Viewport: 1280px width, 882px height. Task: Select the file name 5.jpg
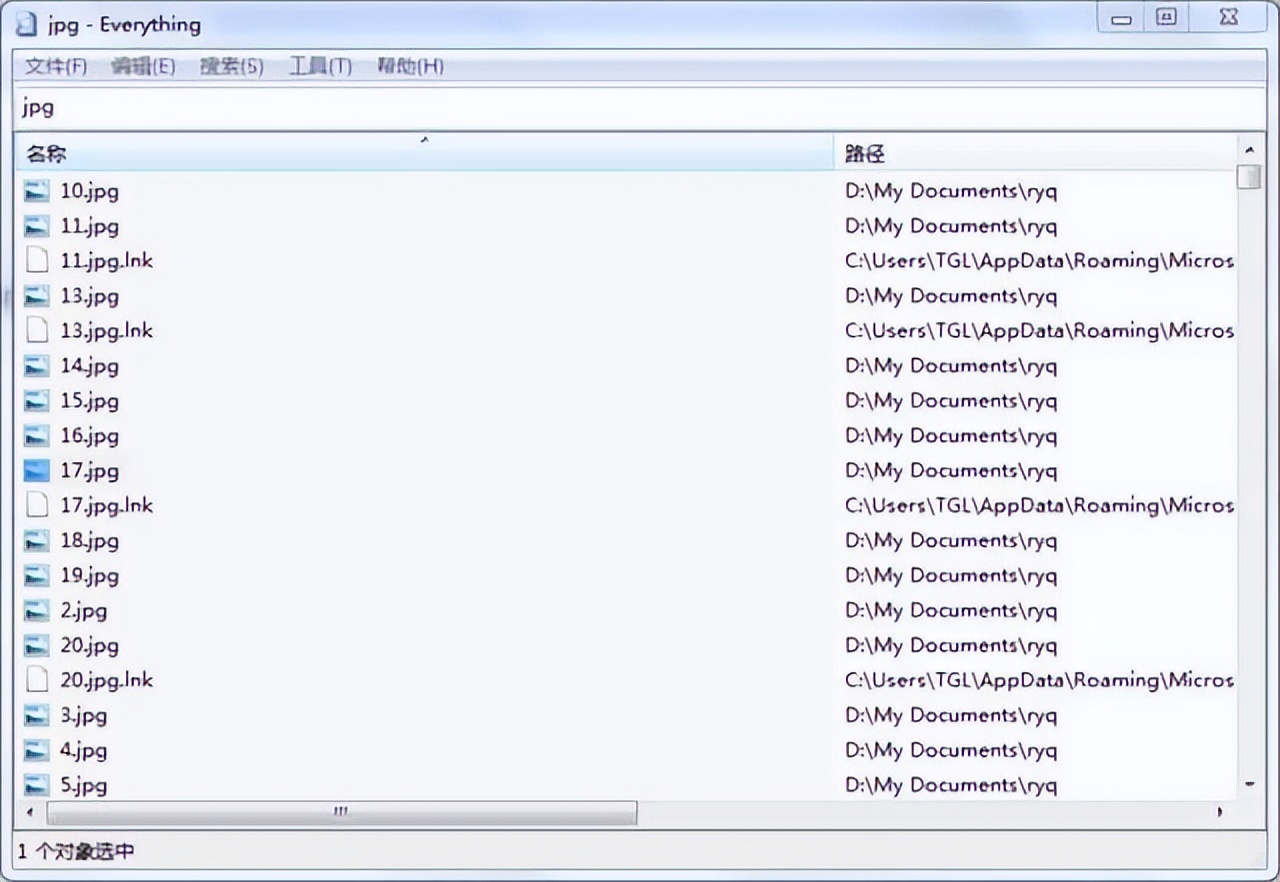[83, 786]
